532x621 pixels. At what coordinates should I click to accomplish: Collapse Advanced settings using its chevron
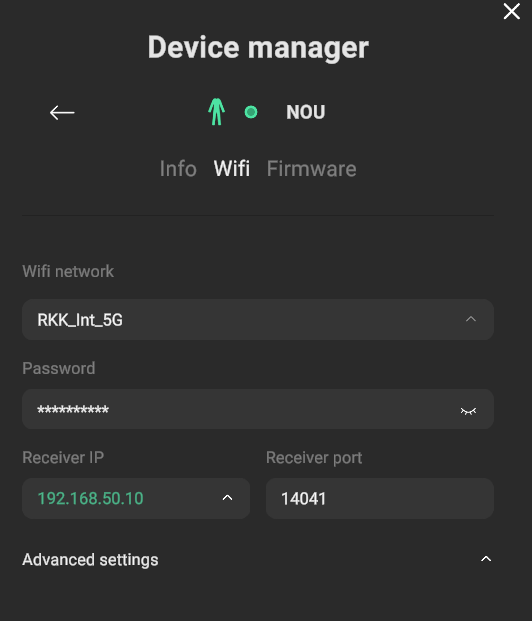(x=486, y=559)
